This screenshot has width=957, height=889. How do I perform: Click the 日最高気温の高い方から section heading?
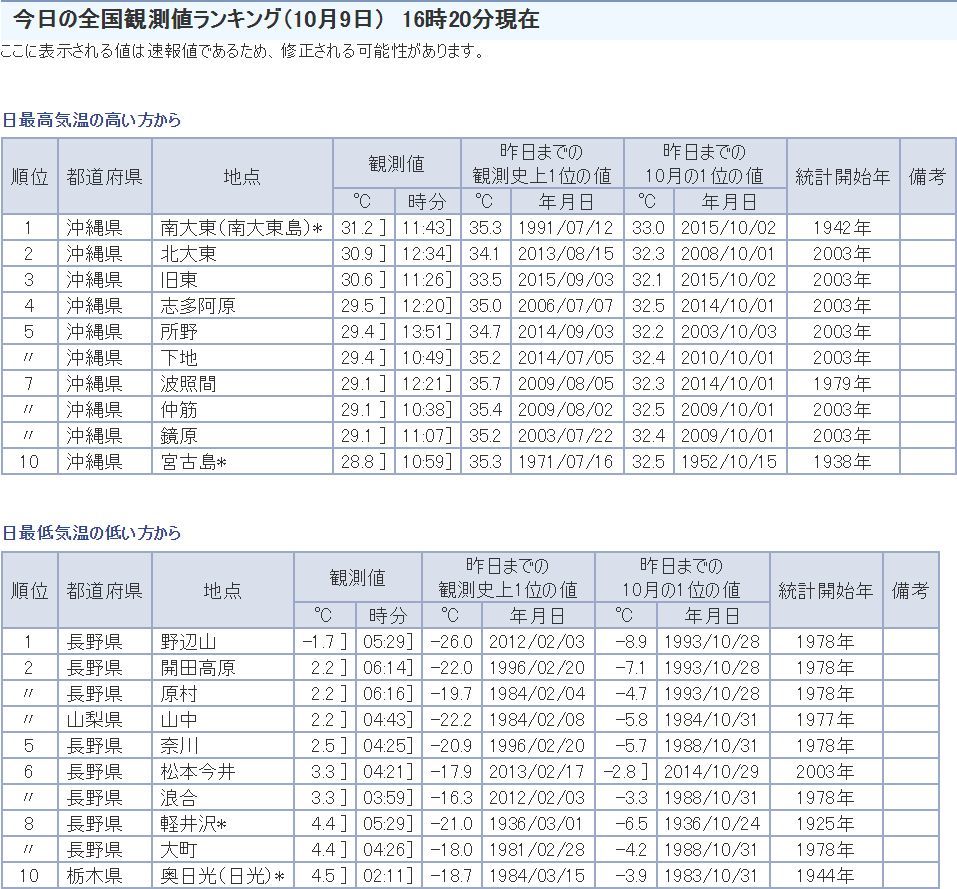(92, 120)
